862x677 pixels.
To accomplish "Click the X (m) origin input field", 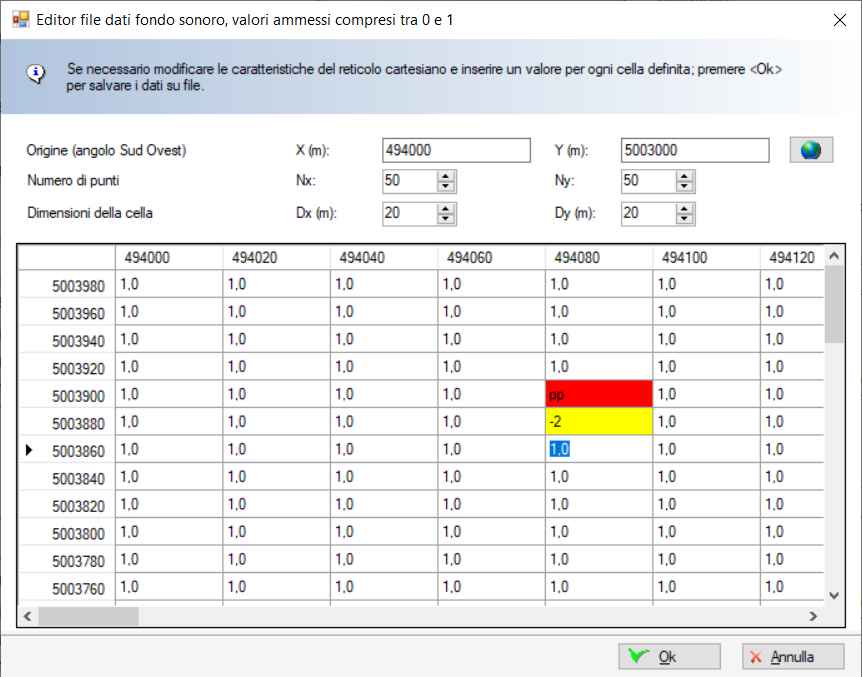I will [456, 150].
